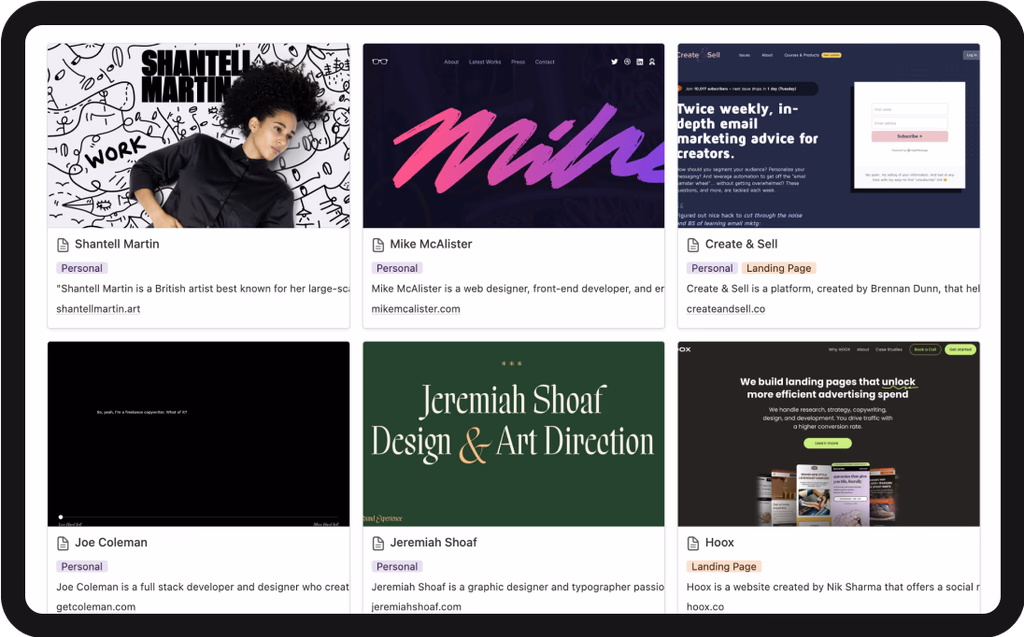
Task: Visit the shantellmartin.art link
Action: [98, 309]
